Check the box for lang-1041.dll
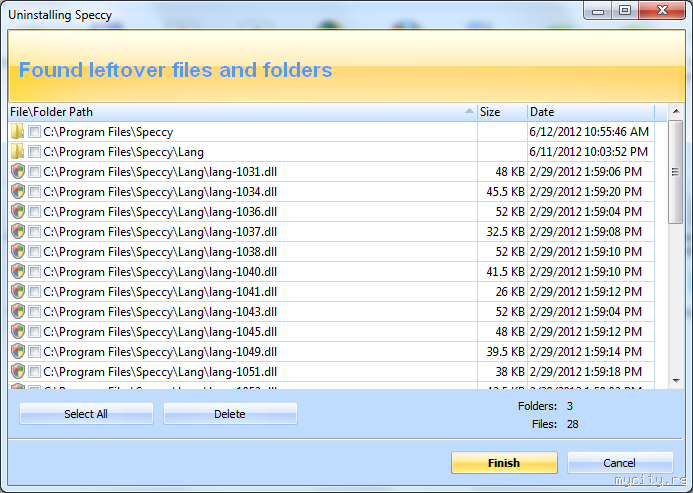Viewport: 693px width, 493px height. tap(34, 291)
